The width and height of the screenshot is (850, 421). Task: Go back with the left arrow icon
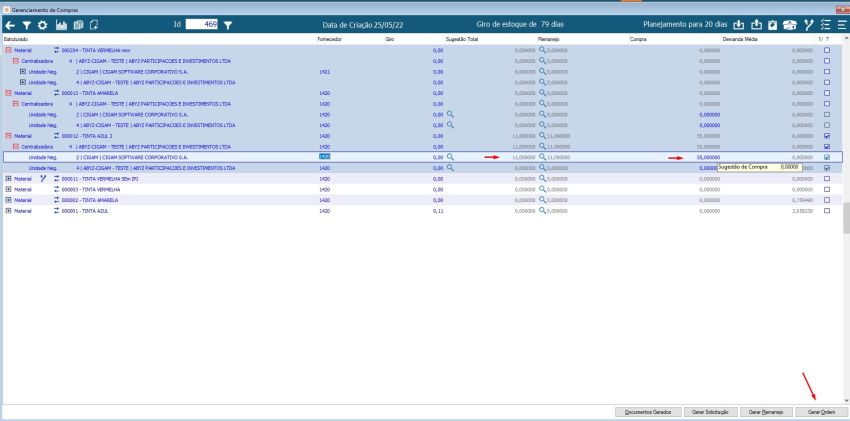(10, 25)
